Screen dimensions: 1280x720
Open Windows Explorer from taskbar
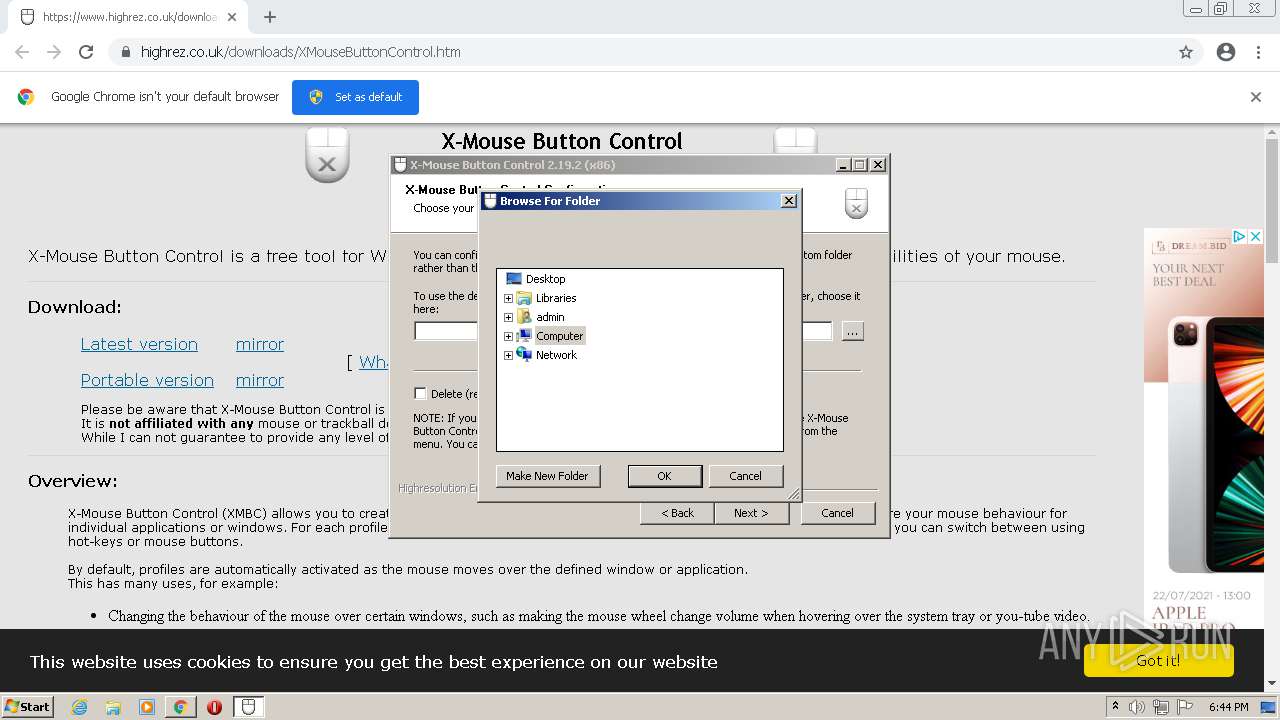tap(113, 707)
